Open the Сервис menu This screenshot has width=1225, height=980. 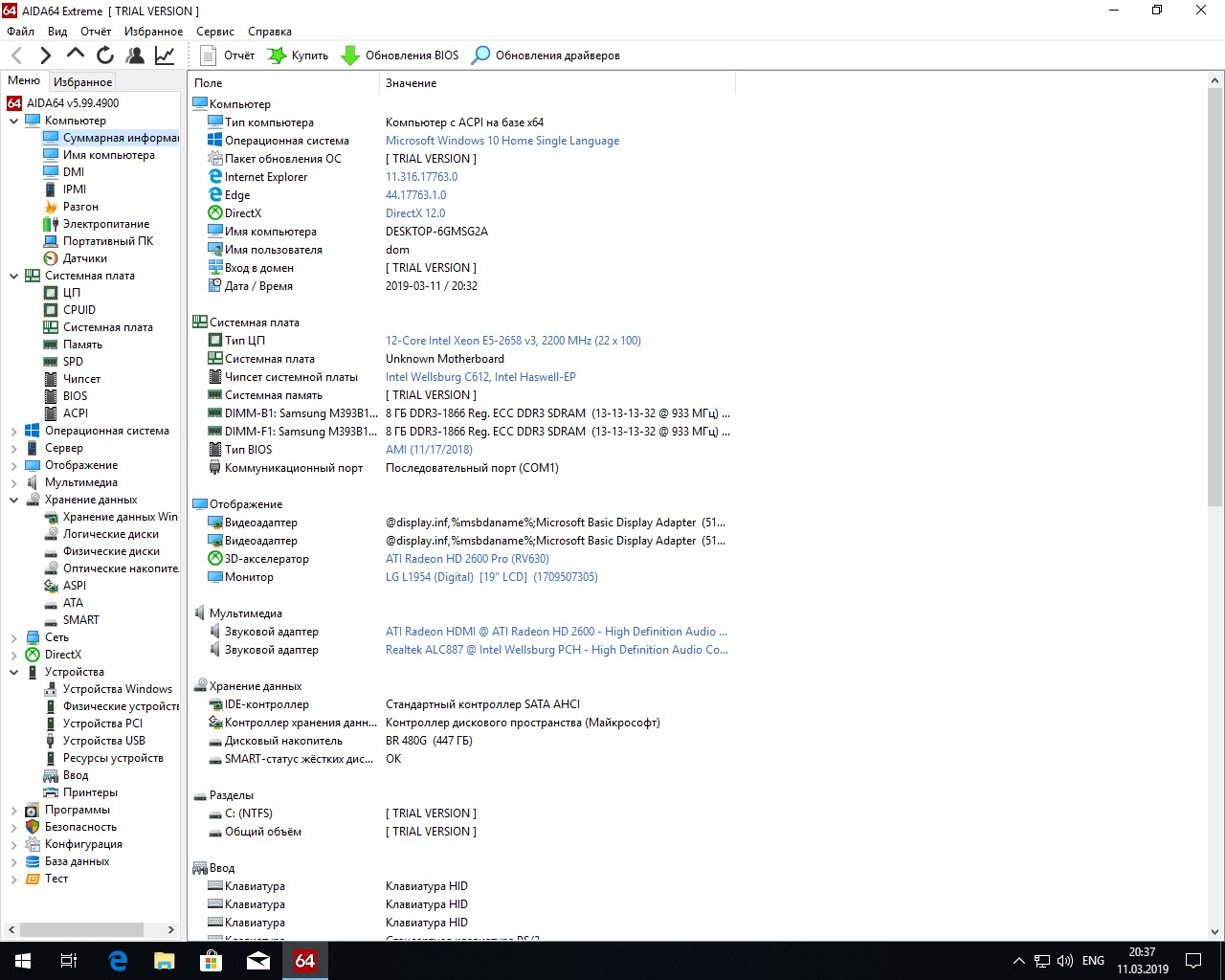[x=215, y=32]
